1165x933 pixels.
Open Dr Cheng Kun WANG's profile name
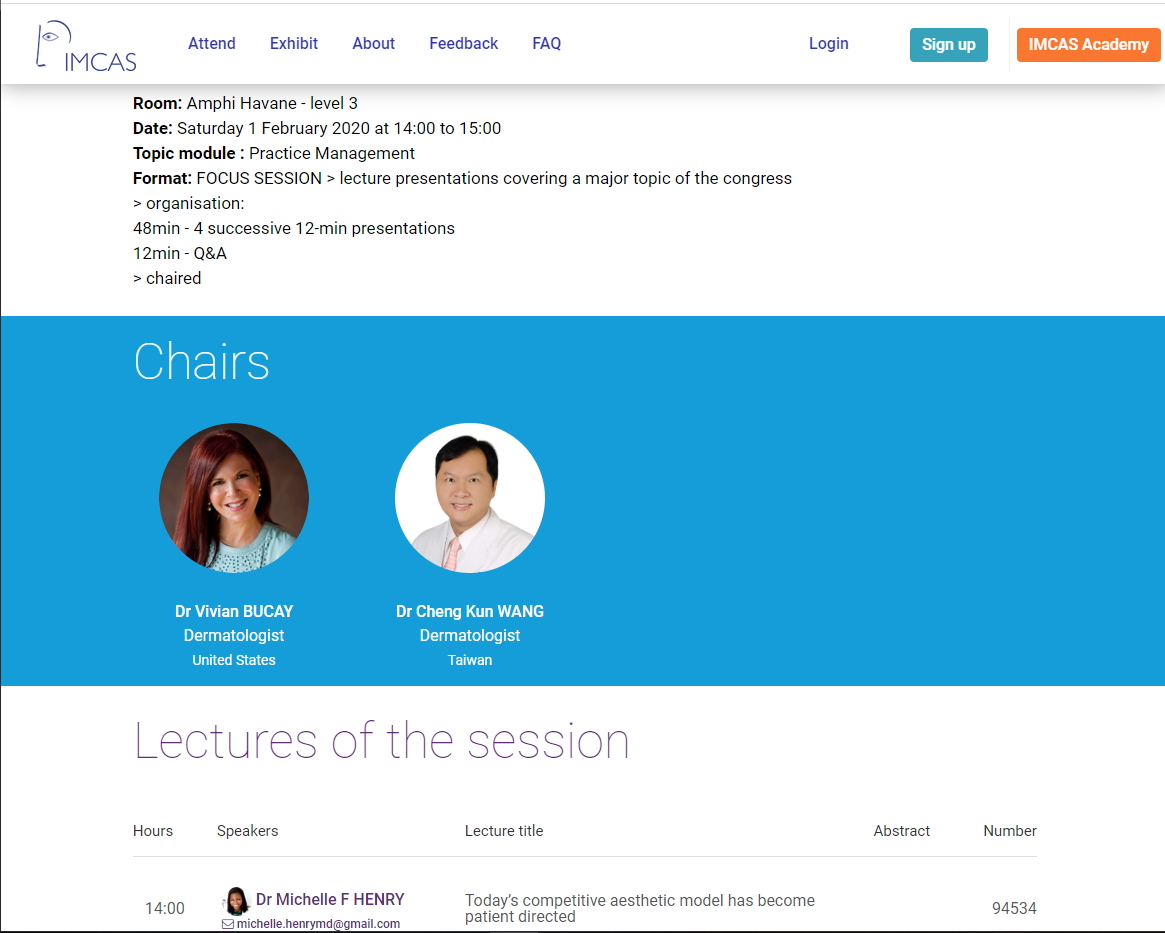coord(470,611)
